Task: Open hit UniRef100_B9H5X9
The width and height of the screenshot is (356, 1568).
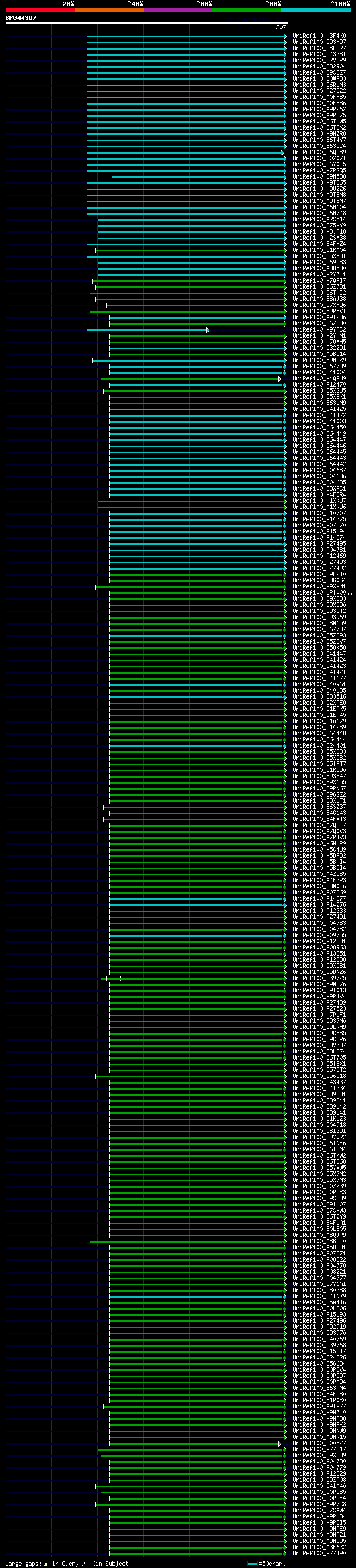Action: [319, 360]
